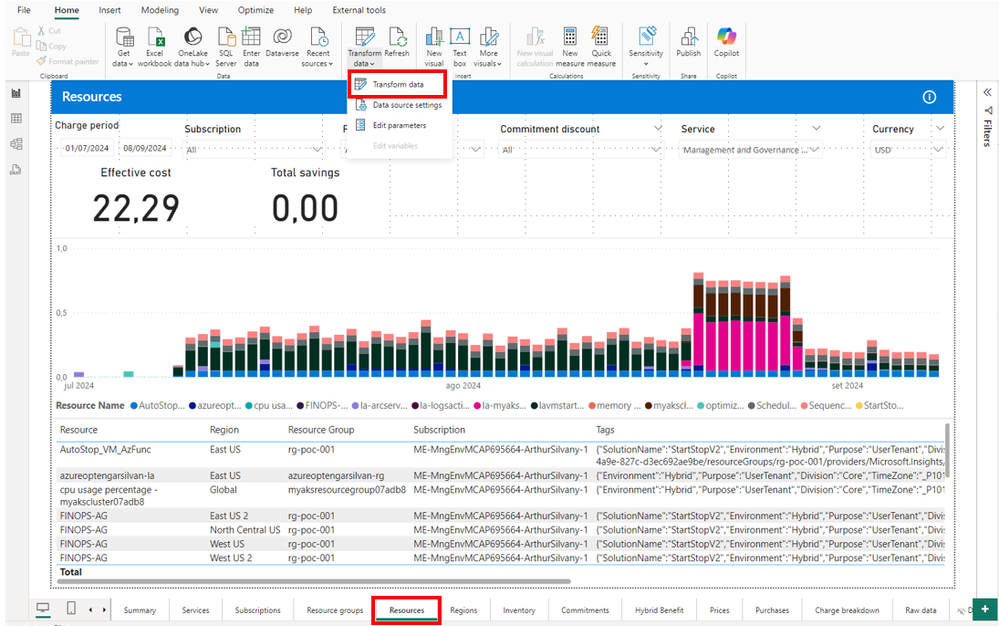
Task: Open the Optimize ribbon tab
Action: point(255,10)
